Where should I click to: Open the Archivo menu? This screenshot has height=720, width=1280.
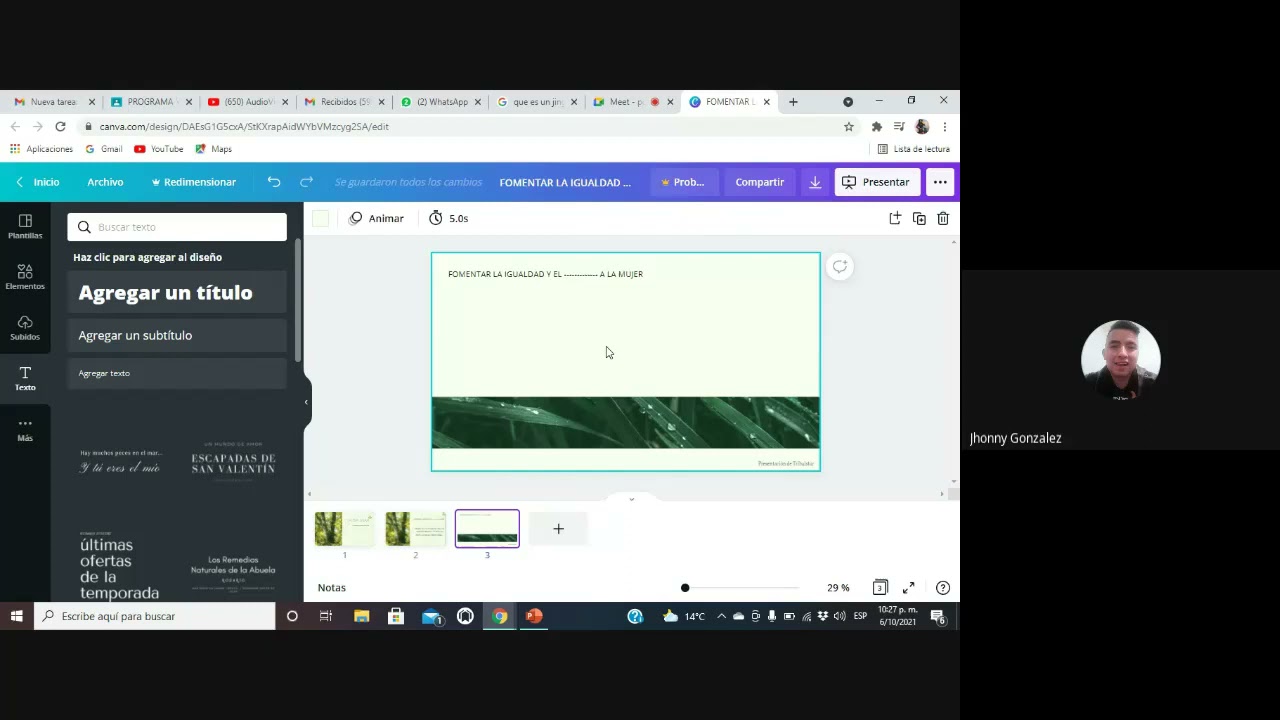point(105,182)
